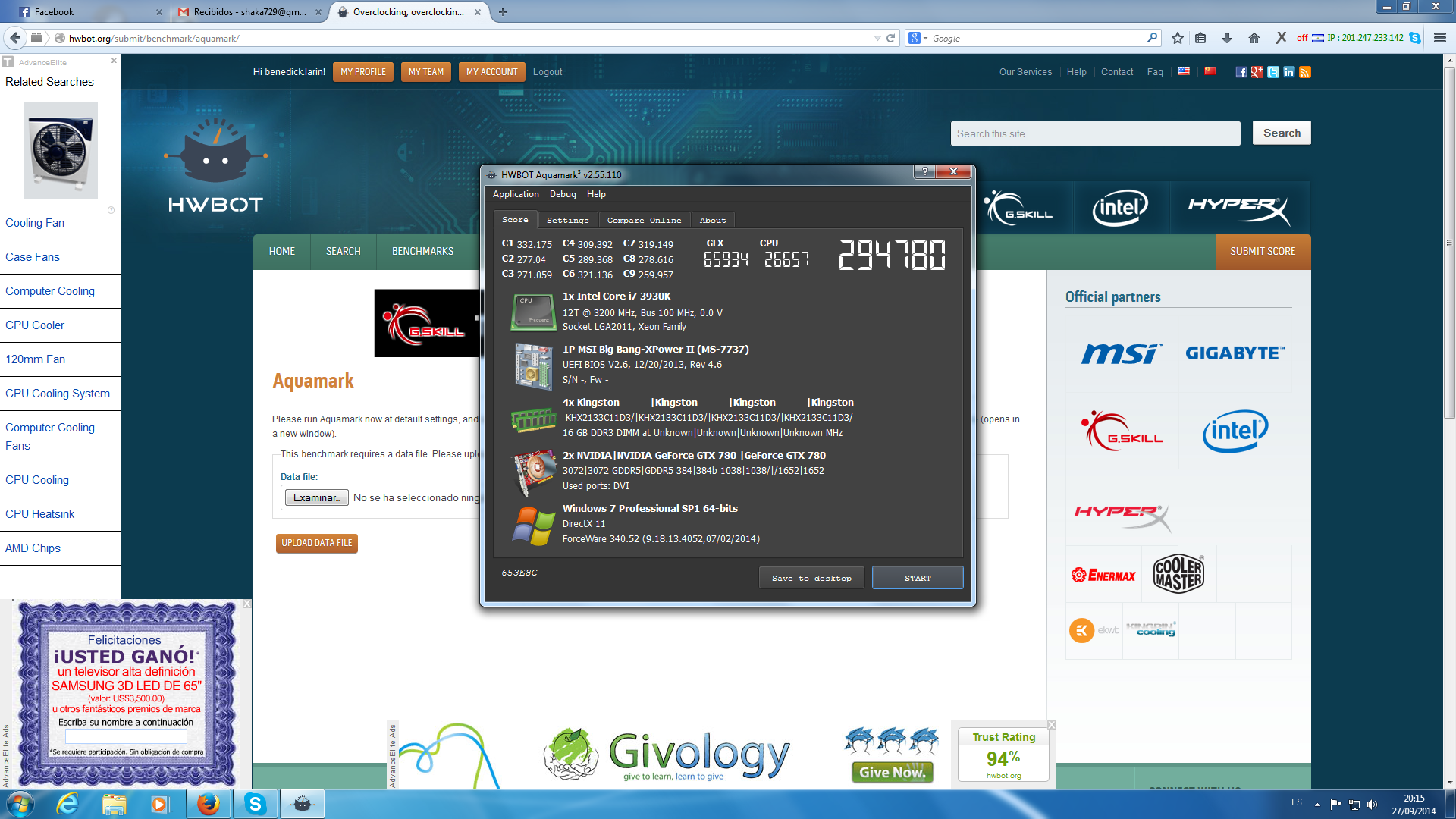Switch site language with Chinese flag
Viewport: 1456px width, 819px height.
point(1210,71)
